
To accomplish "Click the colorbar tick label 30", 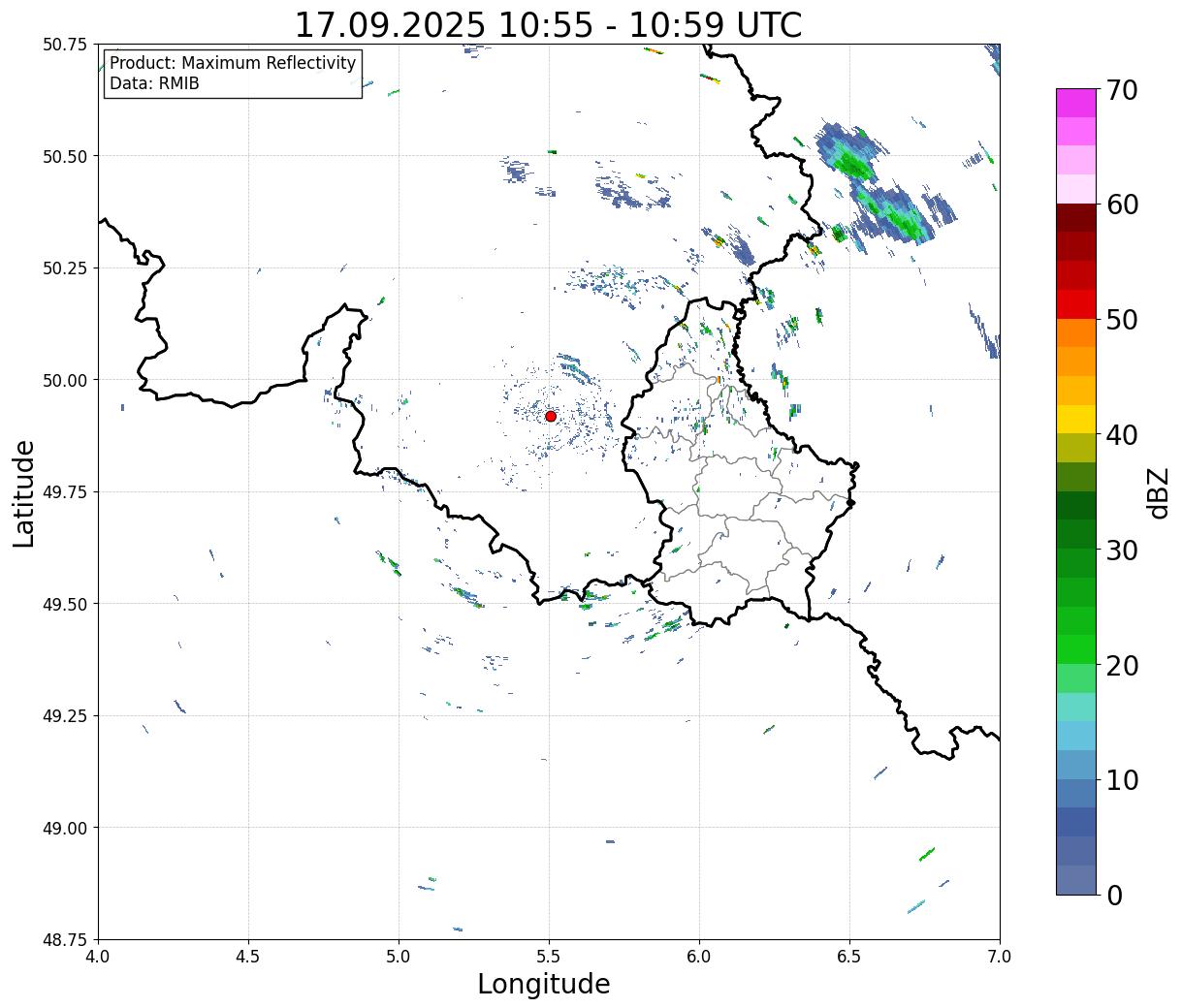I will 1121,551.
